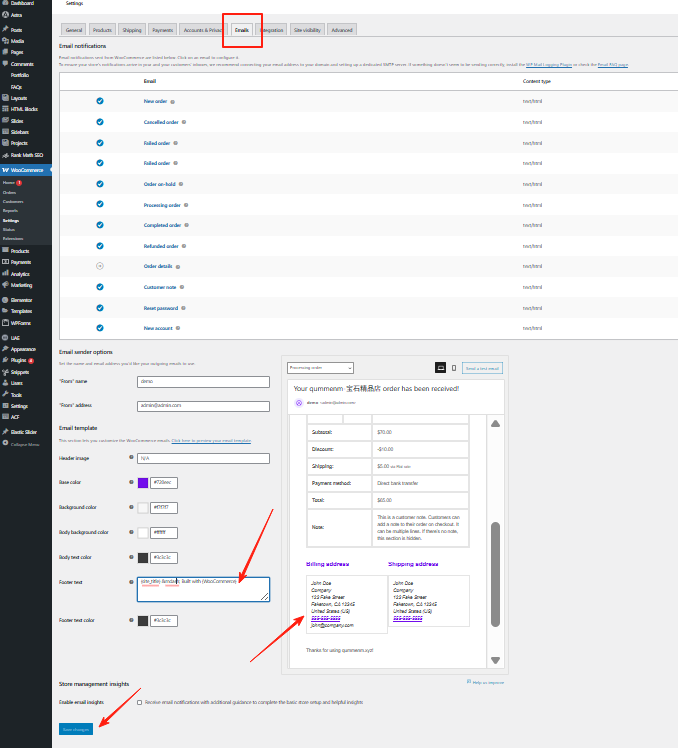Switch to the Advanced settings tab
678x748 pixels.
342,30
